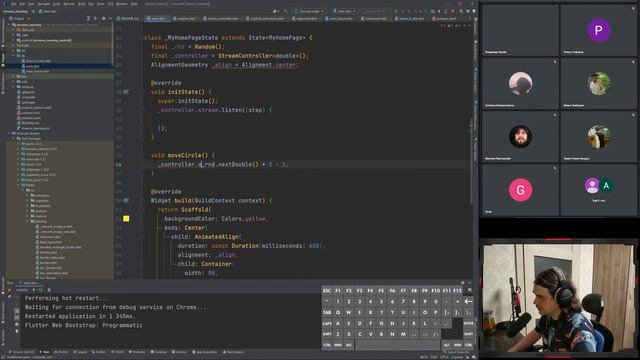Click yellow color swatch in editor gutter
This screenshot has width=640, height=360.
click(x=126, y=219)
